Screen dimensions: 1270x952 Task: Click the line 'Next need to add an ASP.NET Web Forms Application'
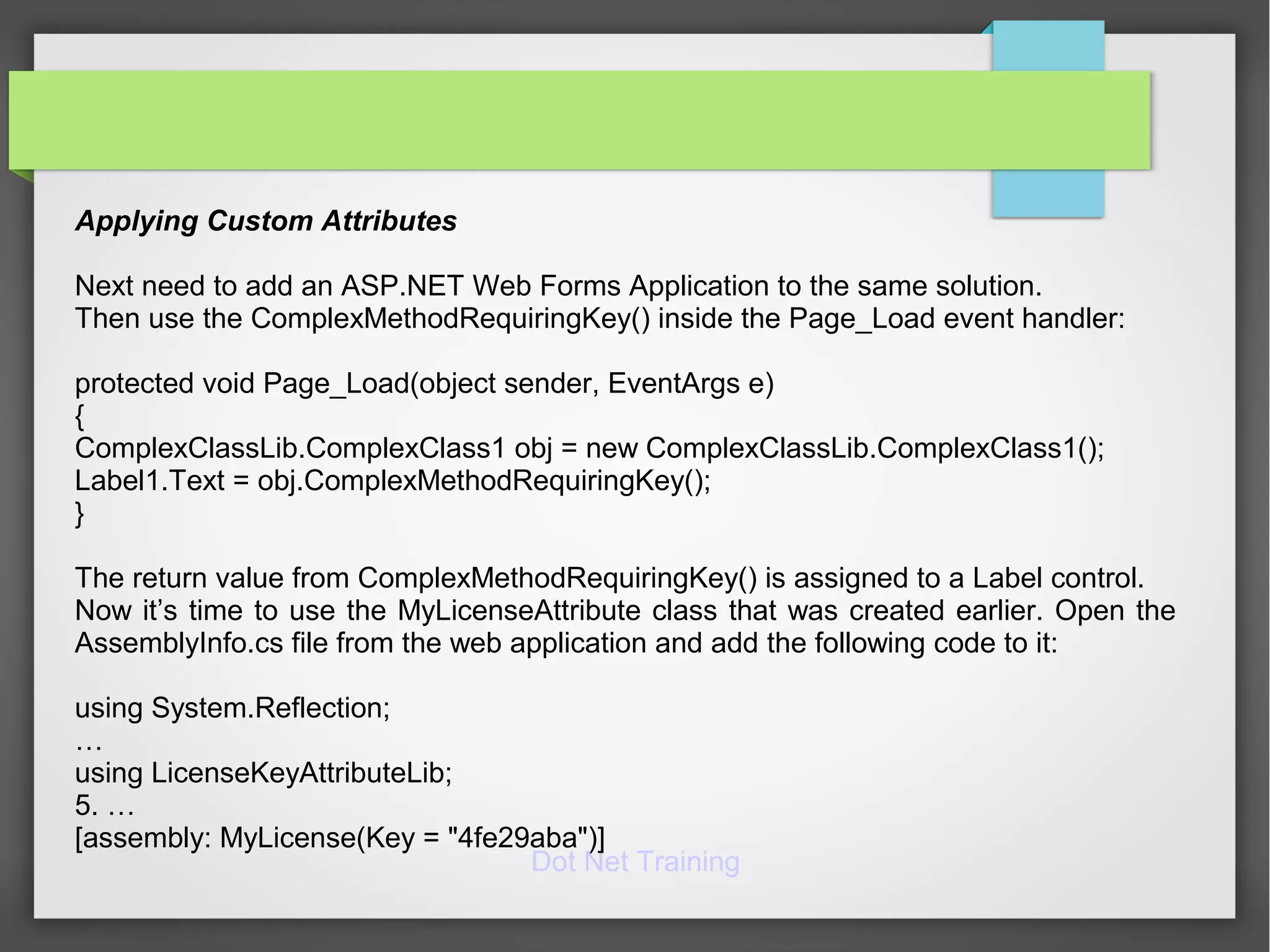click(x=558, y=286)
